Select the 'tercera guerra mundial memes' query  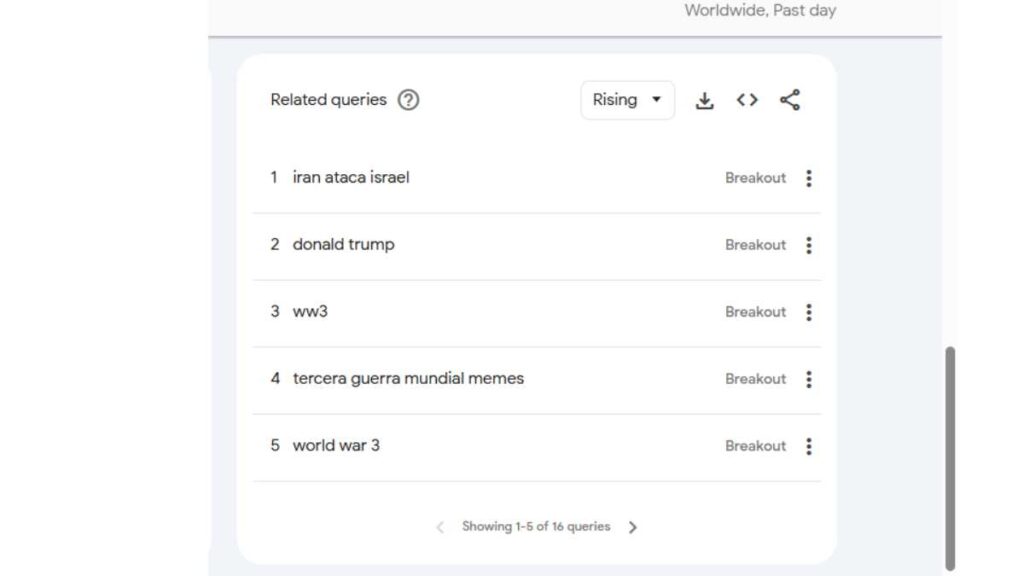pos(408,378)
